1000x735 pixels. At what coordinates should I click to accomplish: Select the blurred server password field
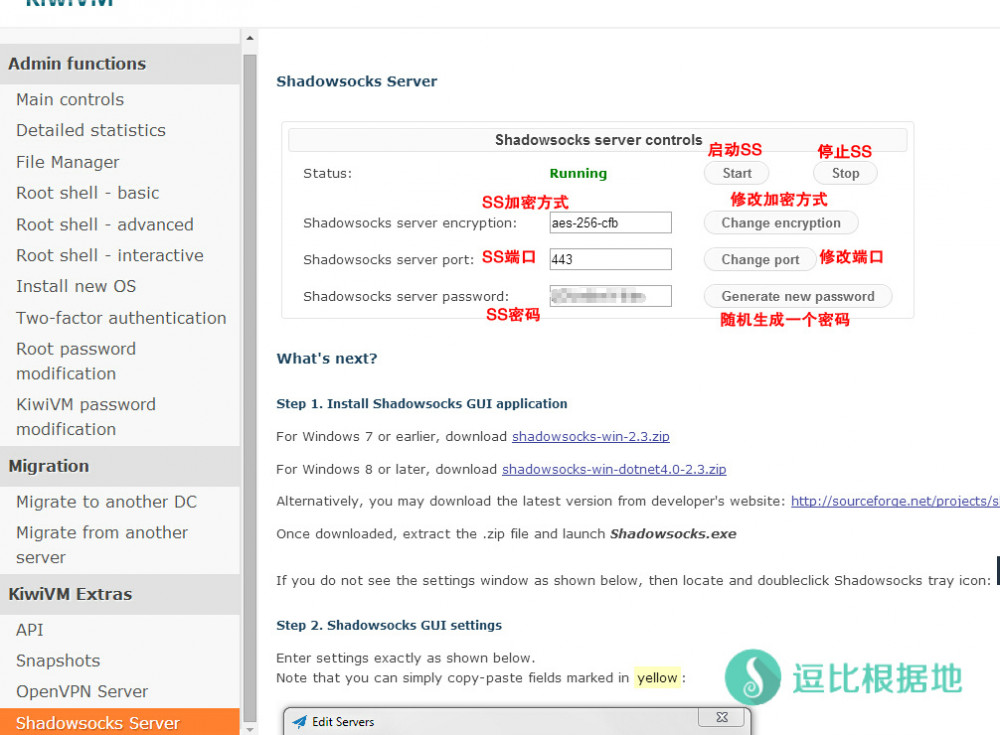(x=610, y=296)
